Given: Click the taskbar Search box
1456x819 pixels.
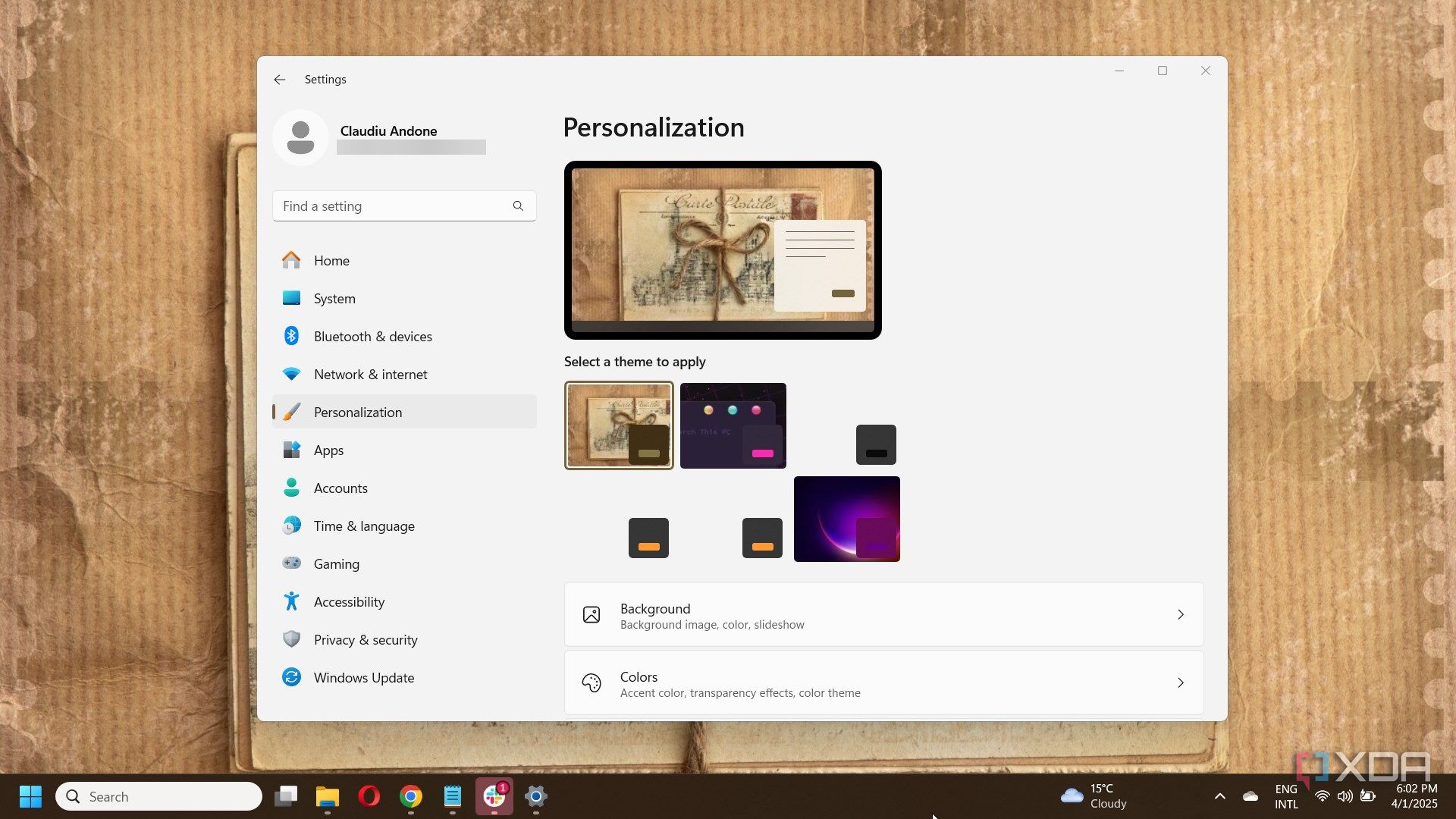Looking at the screenshot, I should [158, 796].
